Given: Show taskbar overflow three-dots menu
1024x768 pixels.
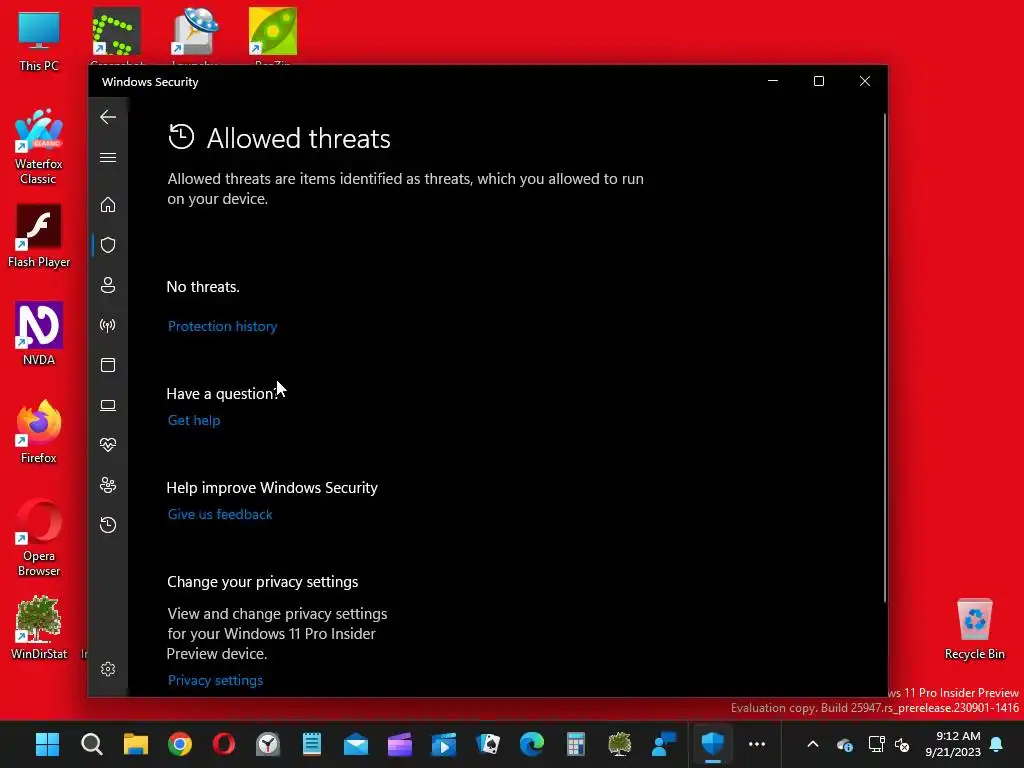Looking at the screenshot, I should point(757,744).
